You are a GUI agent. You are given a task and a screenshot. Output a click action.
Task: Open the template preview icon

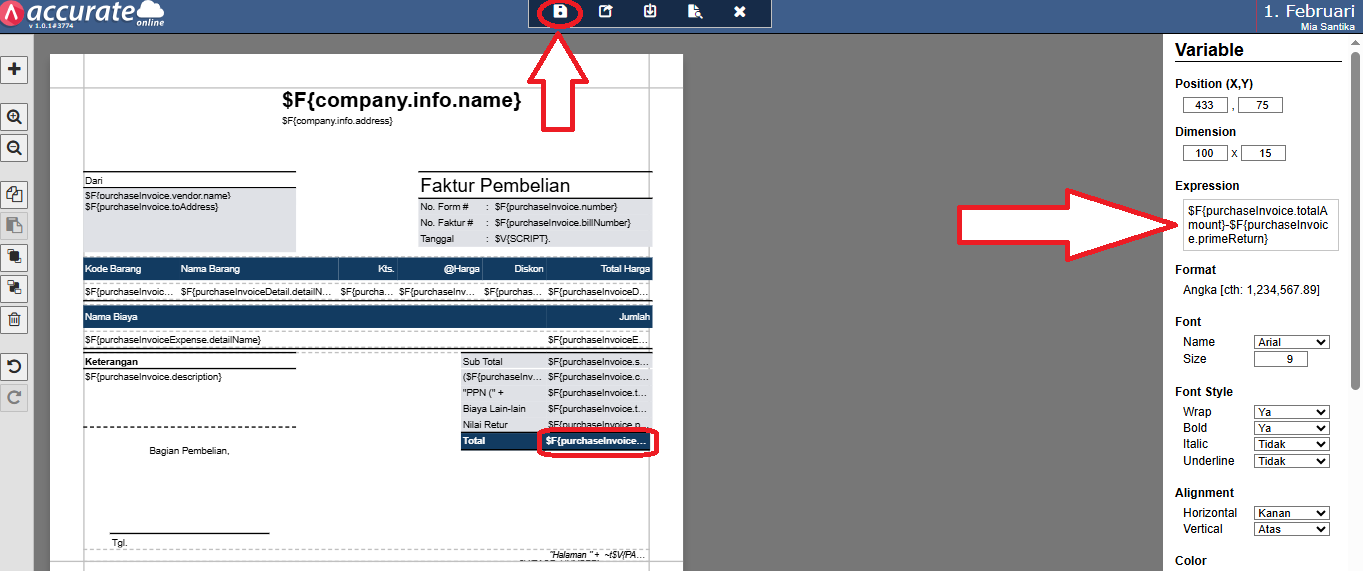pos(695,12)
